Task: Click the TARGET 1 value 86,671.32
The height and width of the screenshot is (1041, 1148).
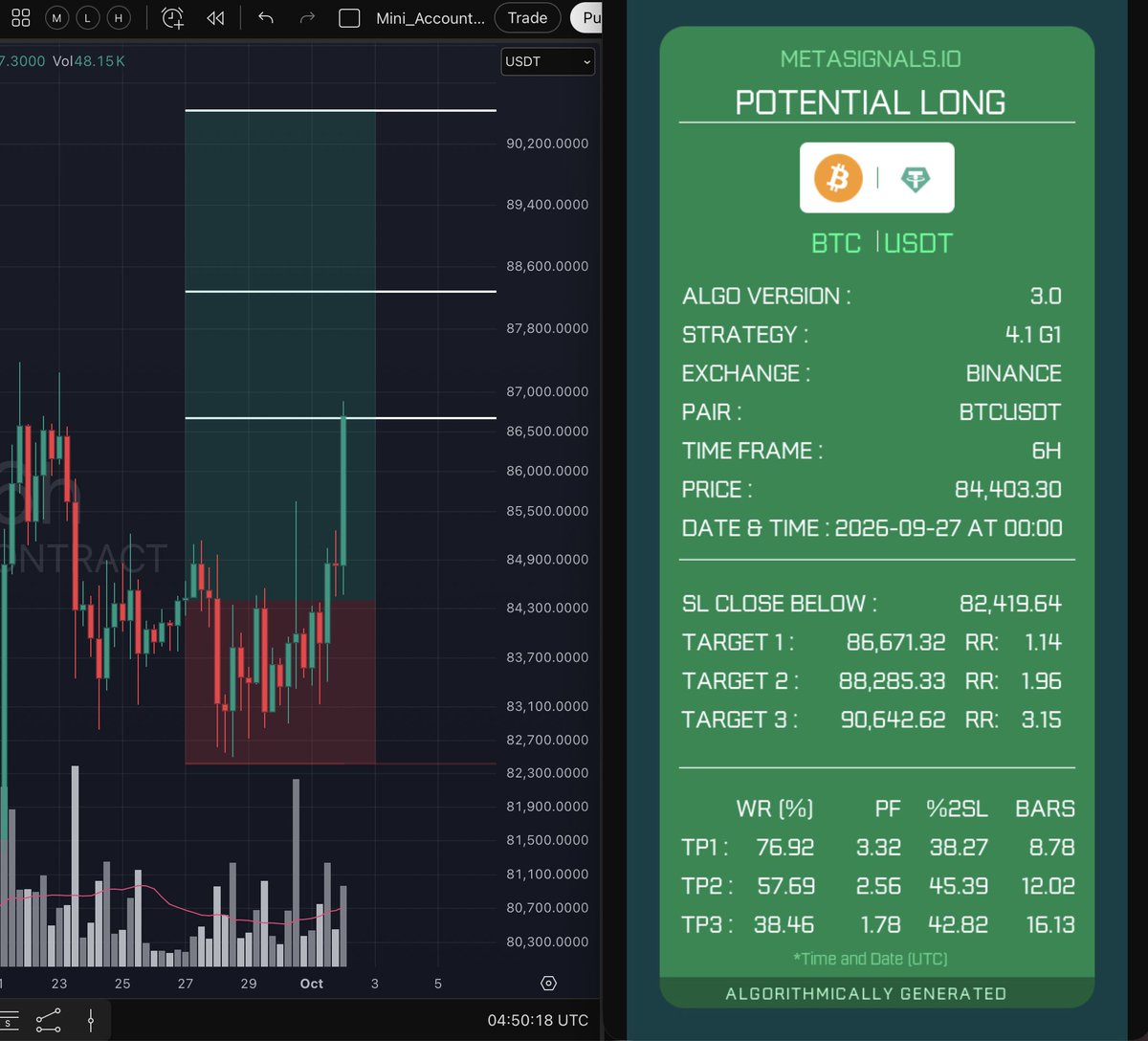Action: click(x=896, y=642)
